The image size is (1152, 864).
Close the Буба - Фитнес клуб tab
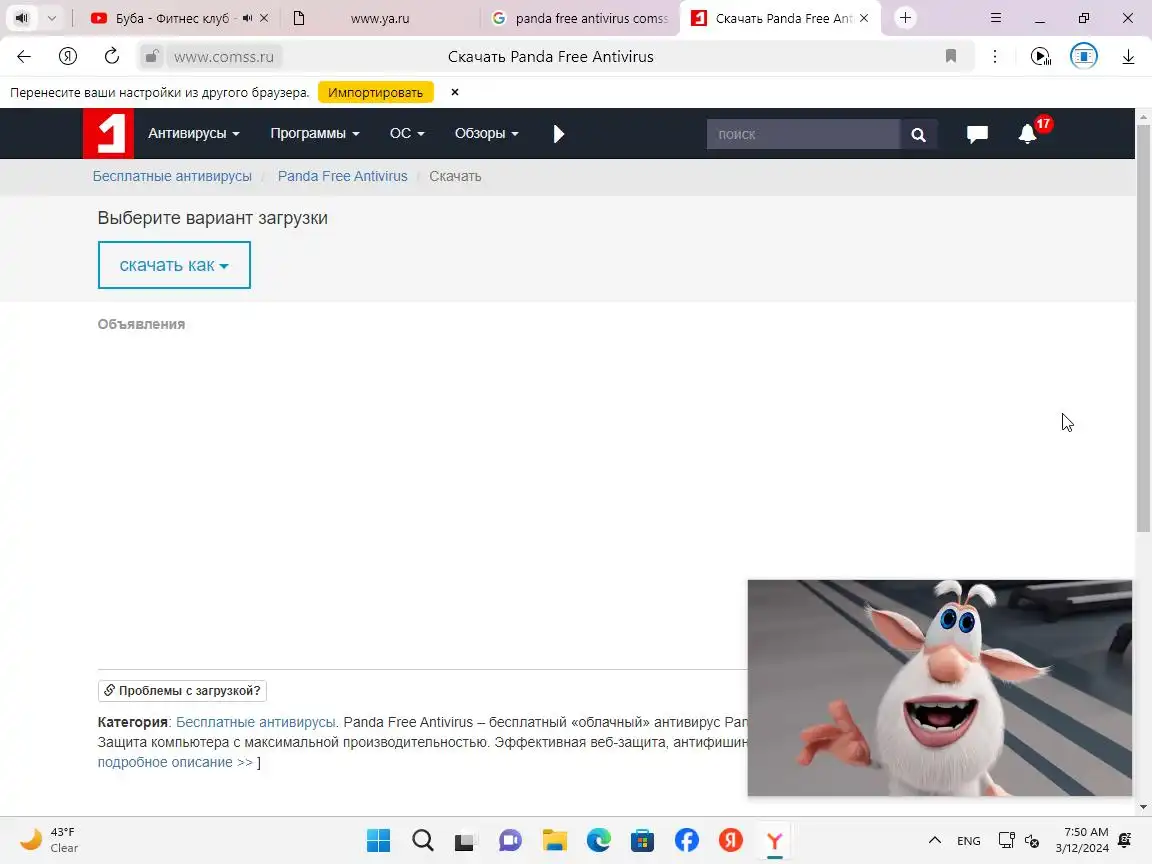(264, 18)
